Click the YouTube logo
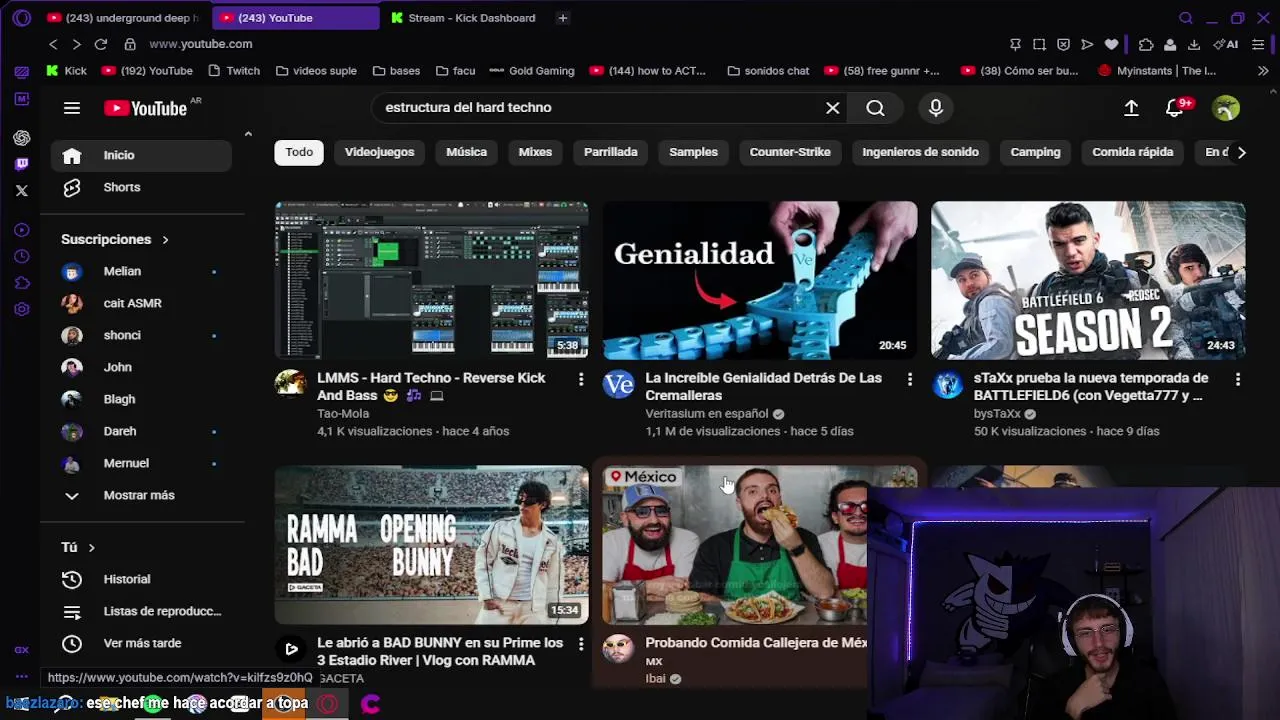Screen dimensions: 1280x720 point(146,108)
